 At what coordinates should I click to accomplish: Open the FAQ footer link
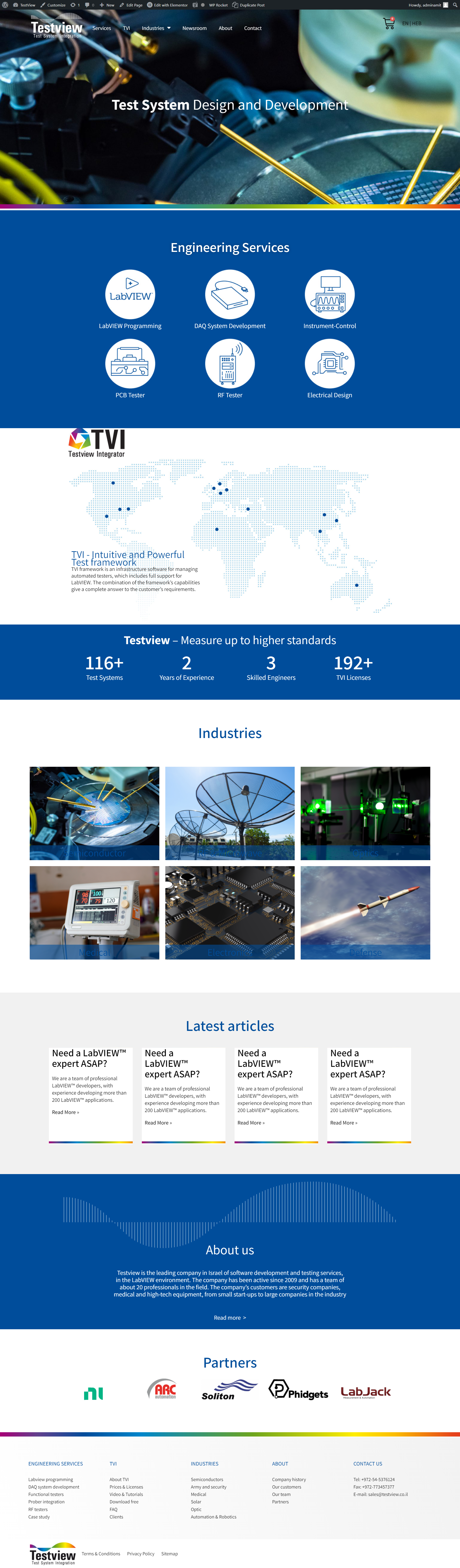tap(113, 1510)
